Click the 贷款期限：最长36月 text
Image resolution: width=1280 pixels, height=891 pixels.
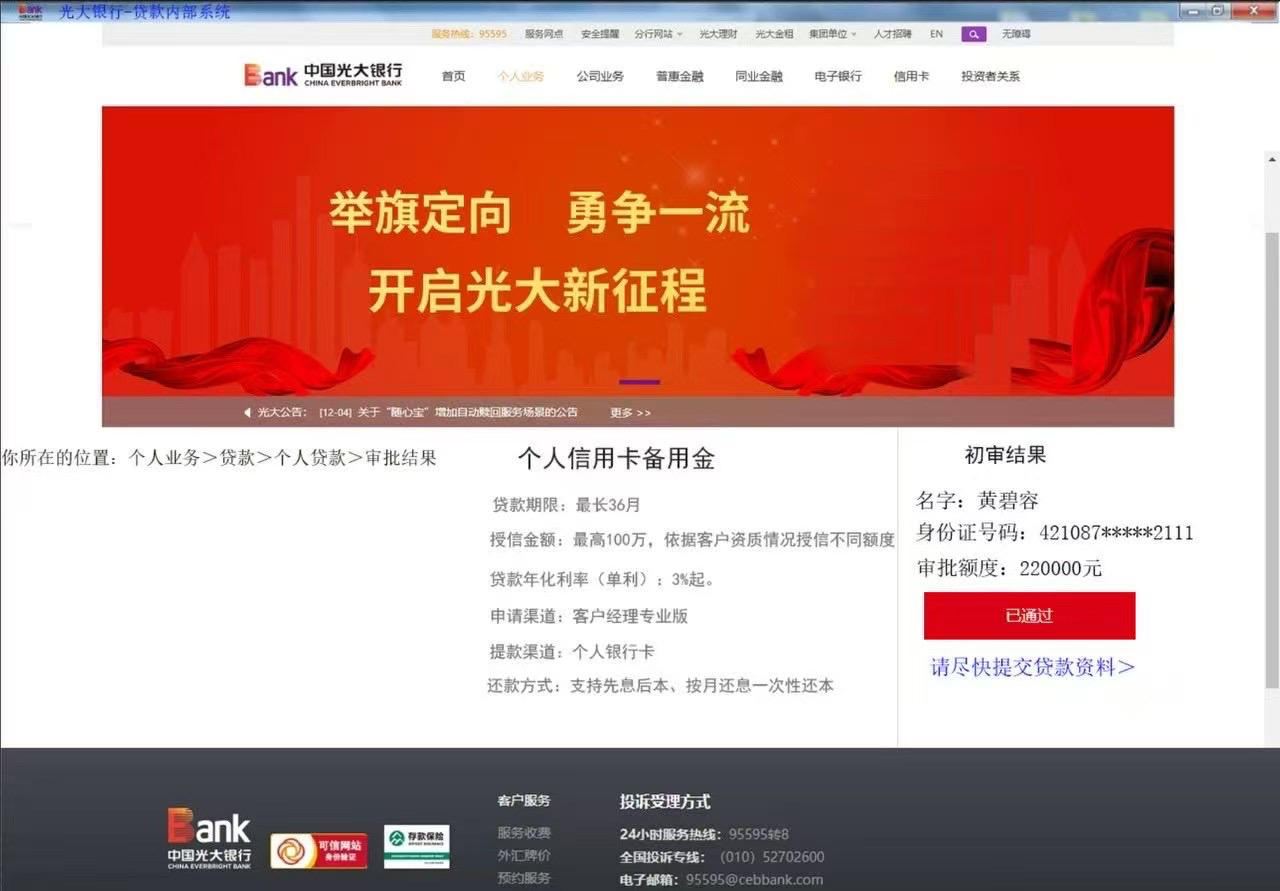(566, 505)
